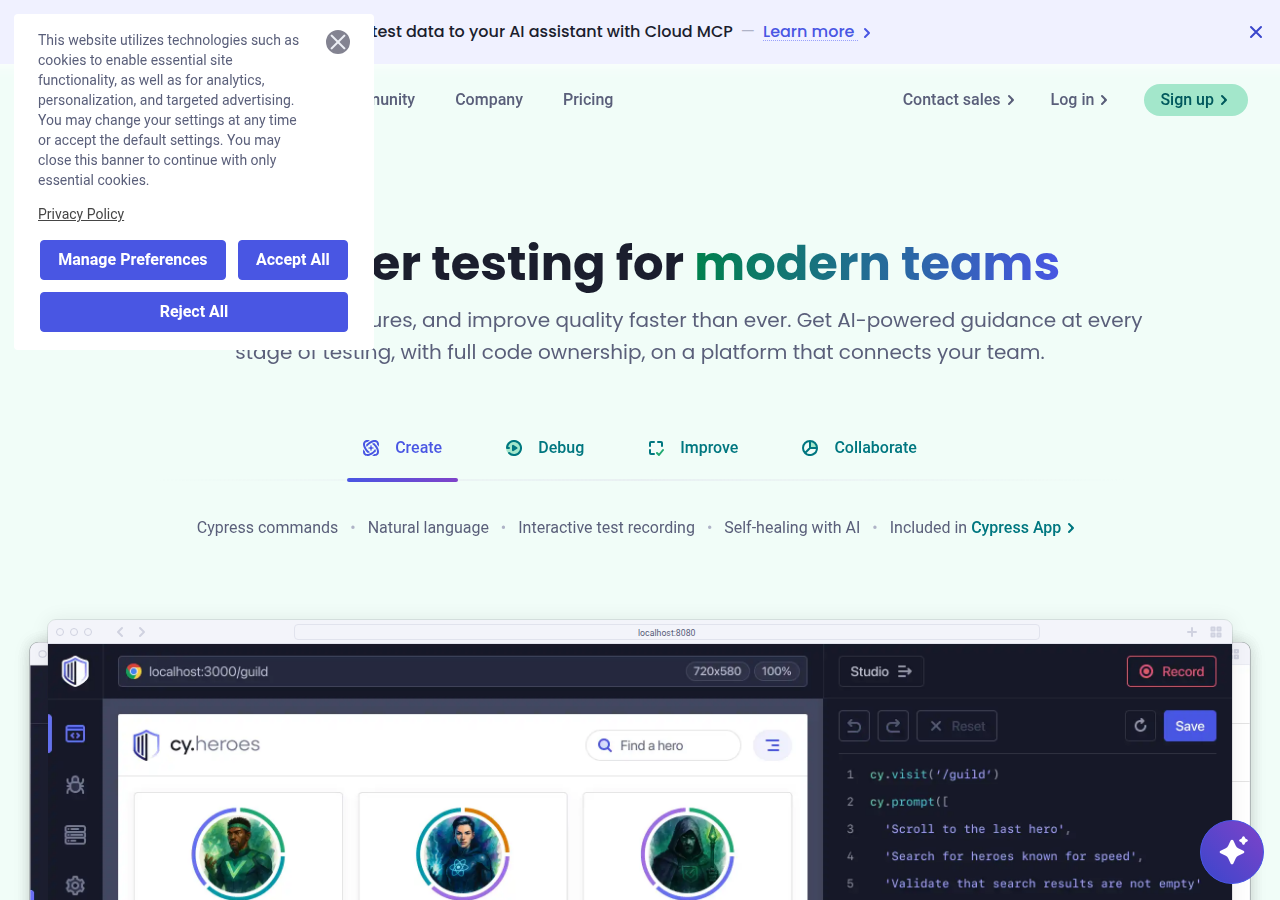Click the 'Cypress commands' text
Screen dimensions: 1280x900
(x=267, y=528)
